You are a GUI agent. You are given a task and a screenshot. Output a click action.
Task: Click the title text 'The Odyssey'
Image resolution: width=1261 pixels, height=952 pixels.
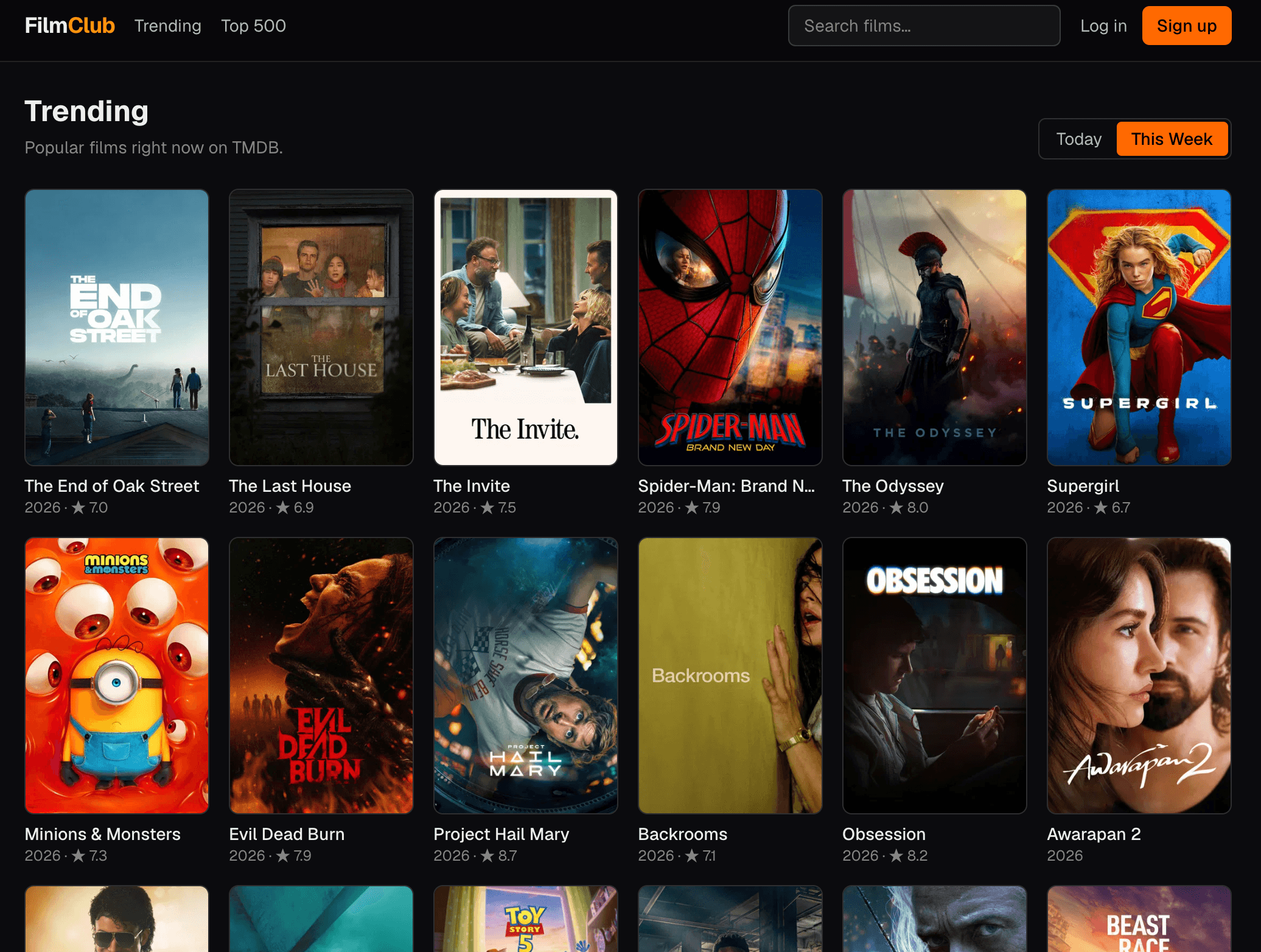pos(893,486)
